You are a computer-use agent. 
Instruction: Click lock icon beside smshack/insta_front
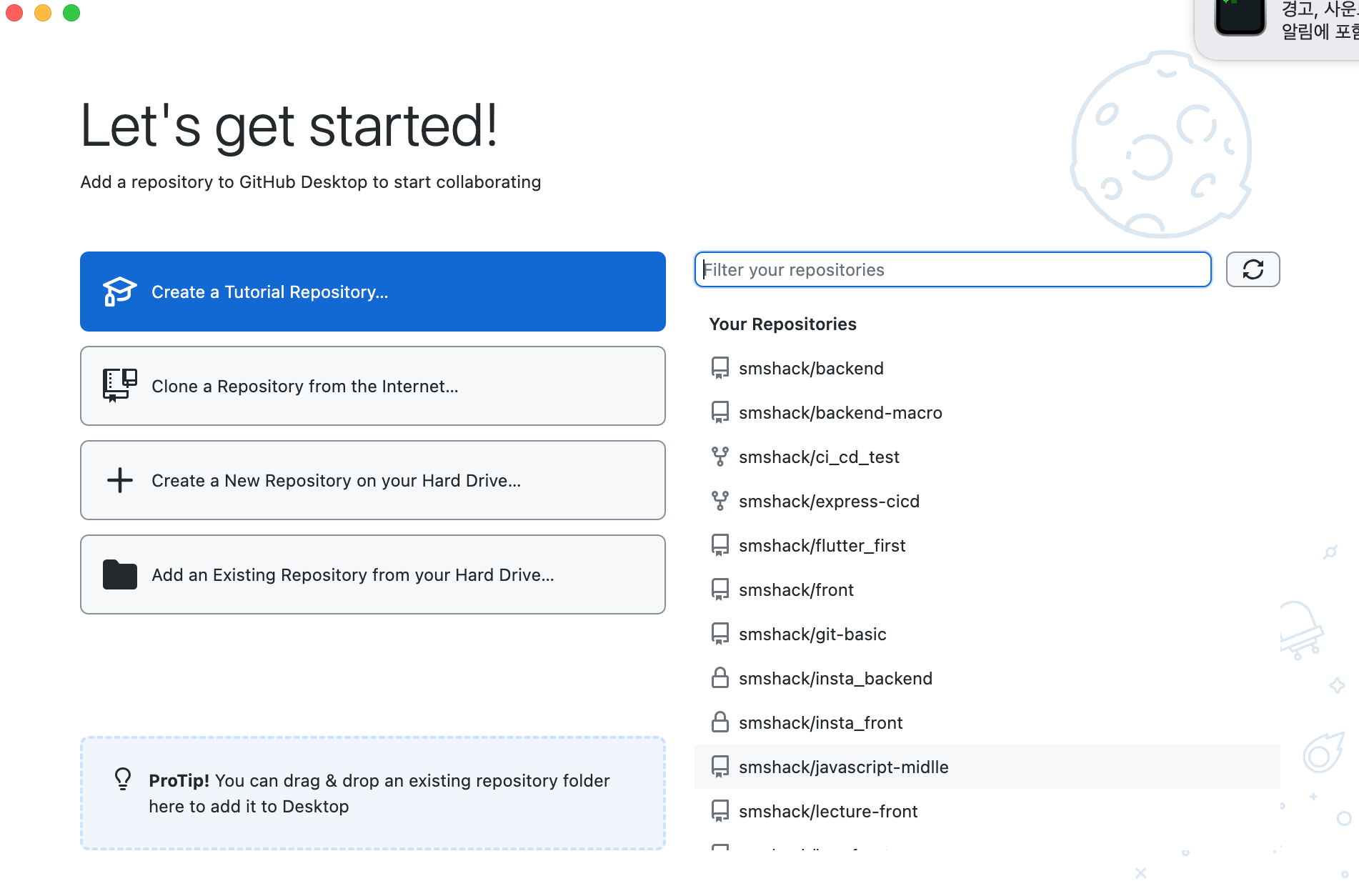tap(720, 722)
